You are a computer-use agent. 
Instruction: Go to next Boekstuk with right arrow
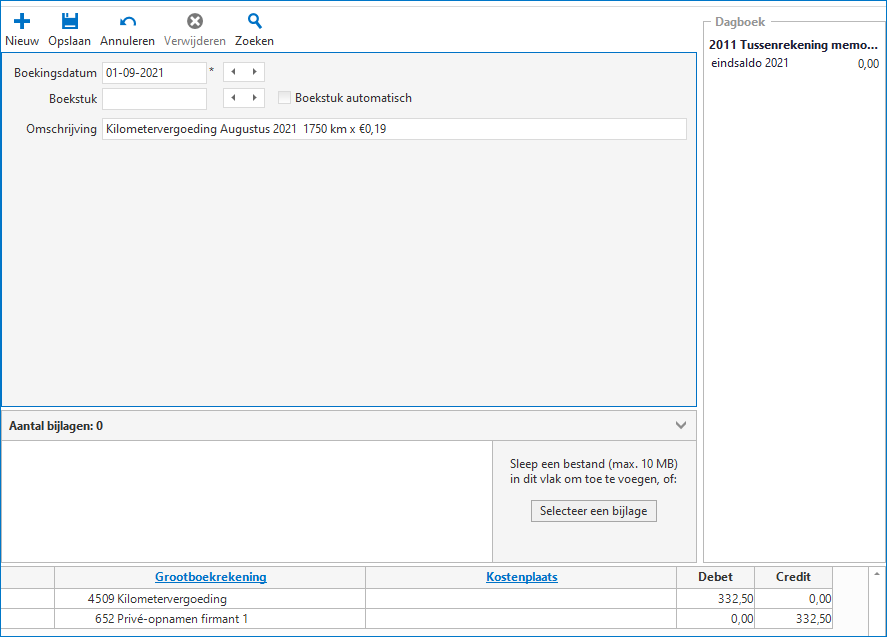click(254, 98)
